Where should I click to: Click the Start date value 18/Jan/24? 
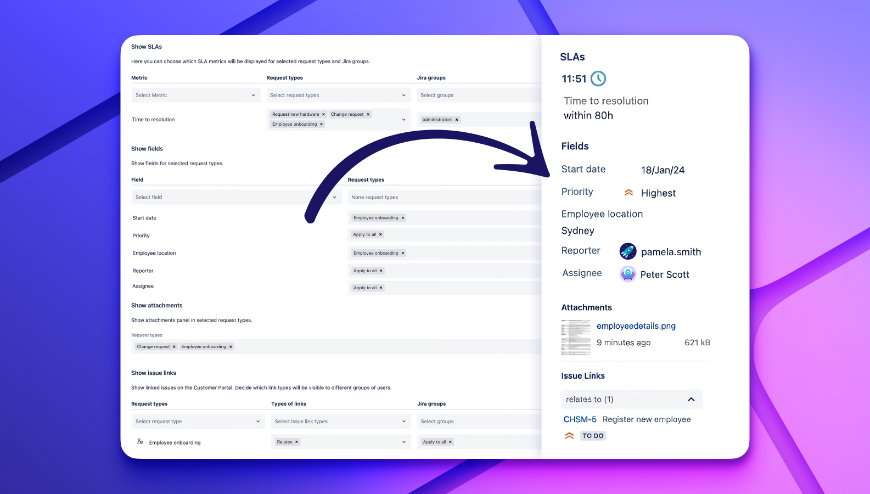[x=663, y=170]
